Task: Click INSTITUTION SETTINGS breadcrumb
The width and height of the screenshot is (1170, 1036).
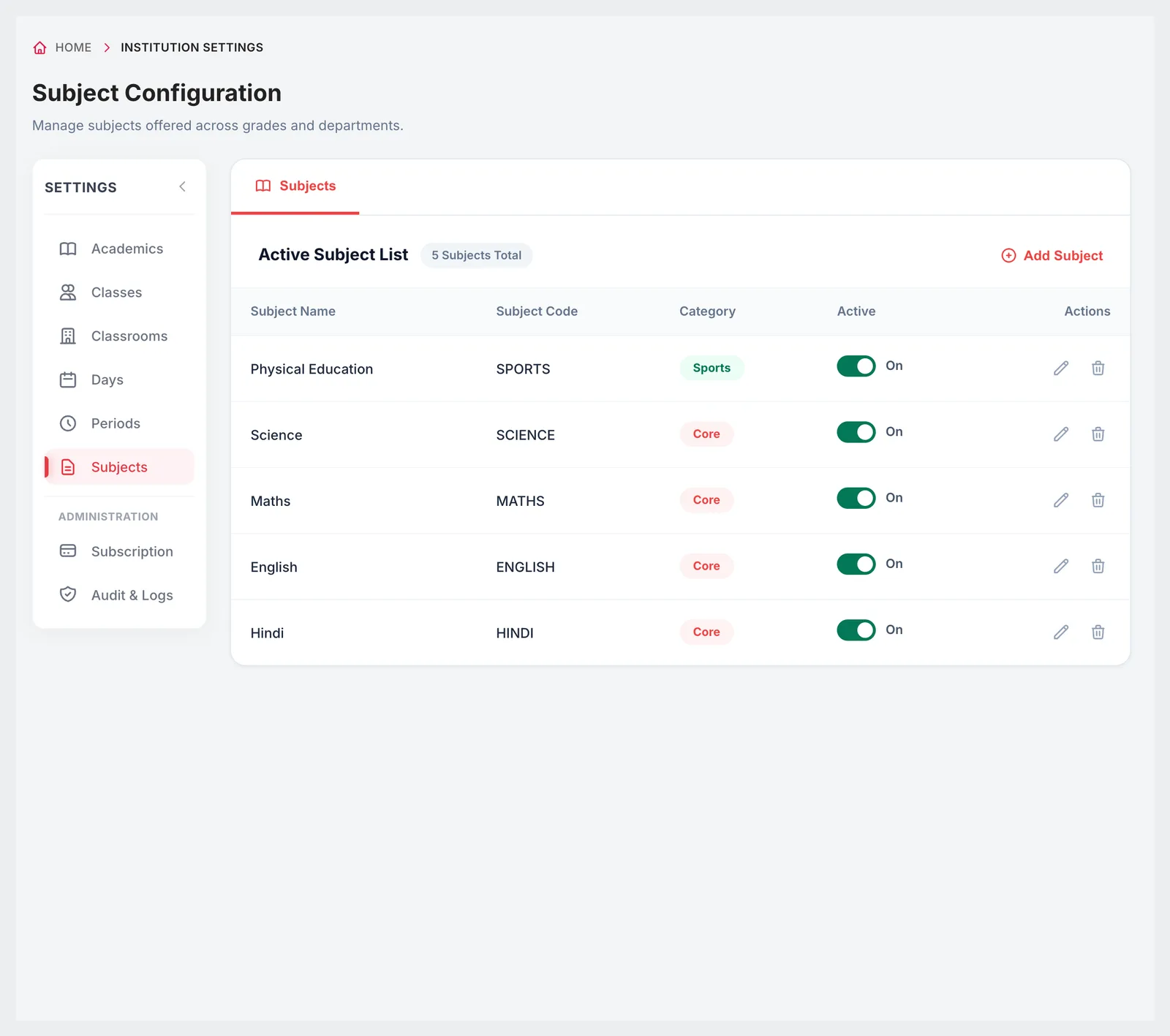Action: coord(192,48)
